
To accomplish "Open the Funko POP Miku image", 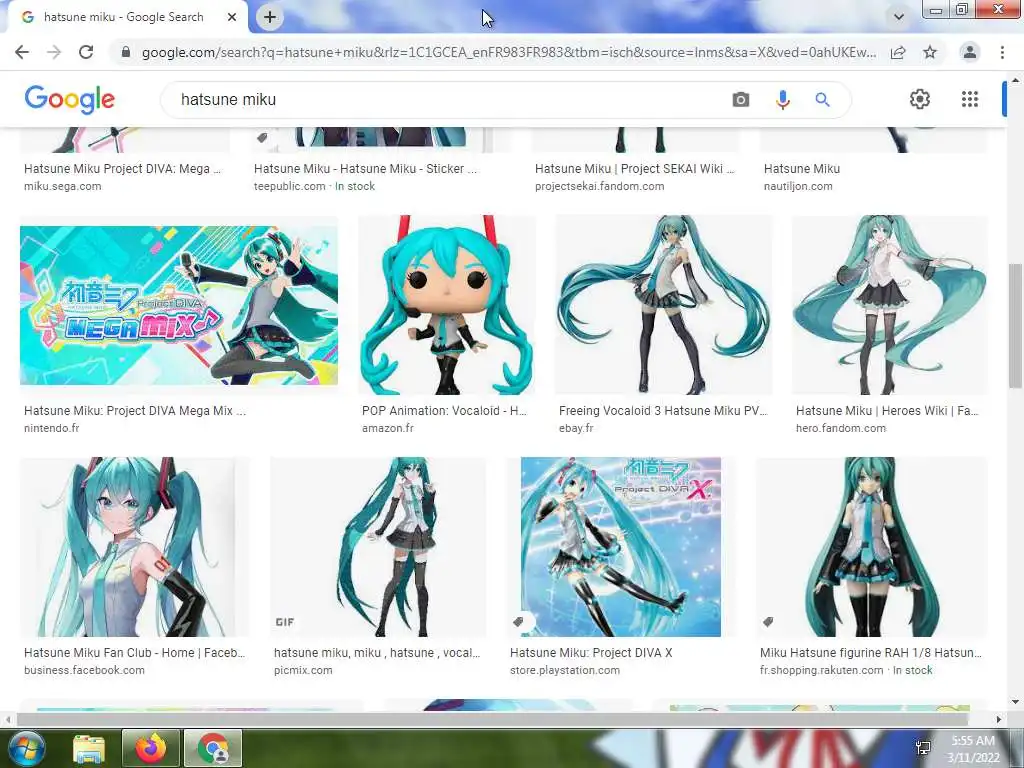I will 447,304.
